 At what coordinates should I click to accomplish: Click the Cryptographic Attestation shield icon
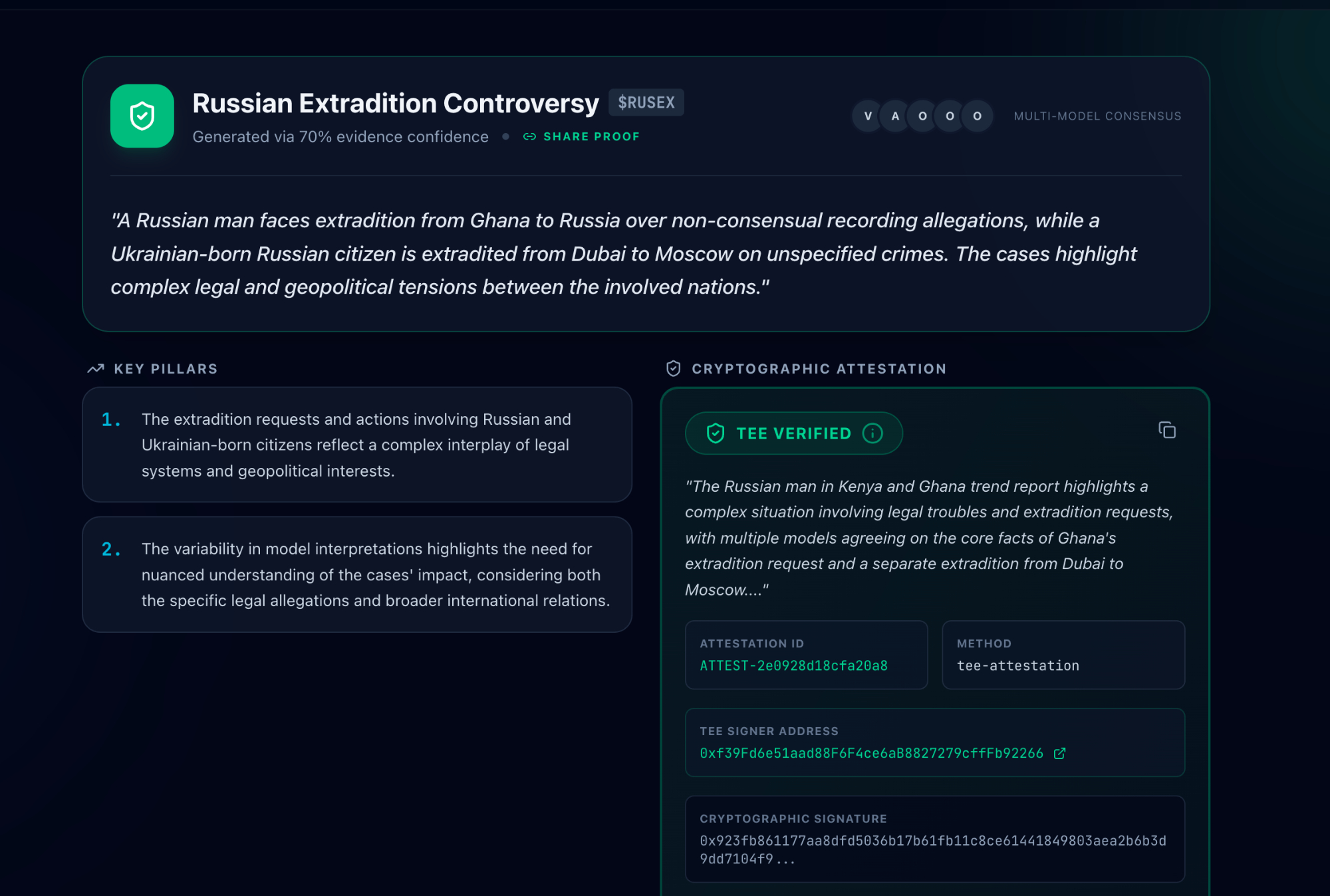(674, 368)
